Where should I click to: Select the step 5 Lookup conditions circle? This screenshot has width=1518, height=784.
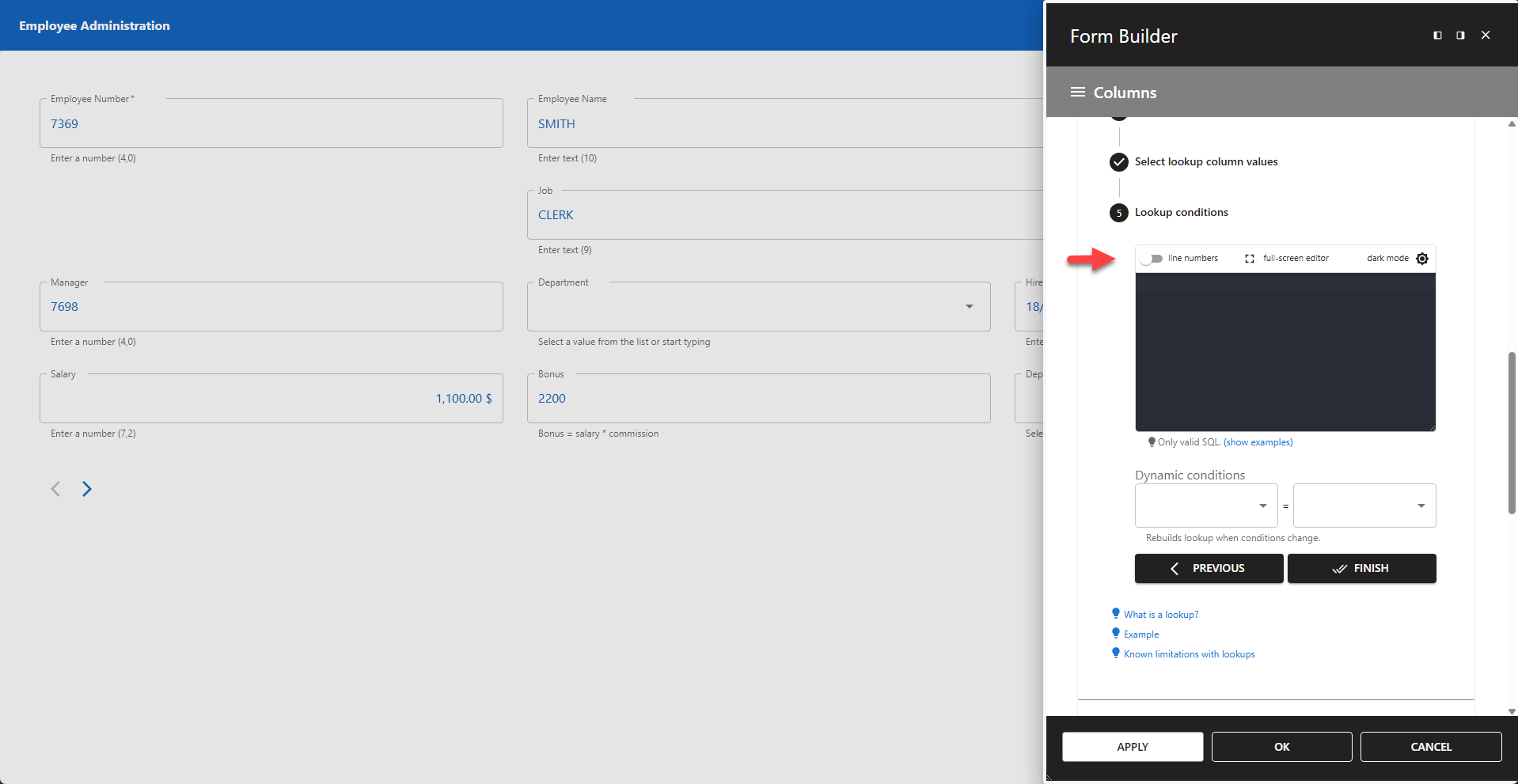[x=1118, y=212]
